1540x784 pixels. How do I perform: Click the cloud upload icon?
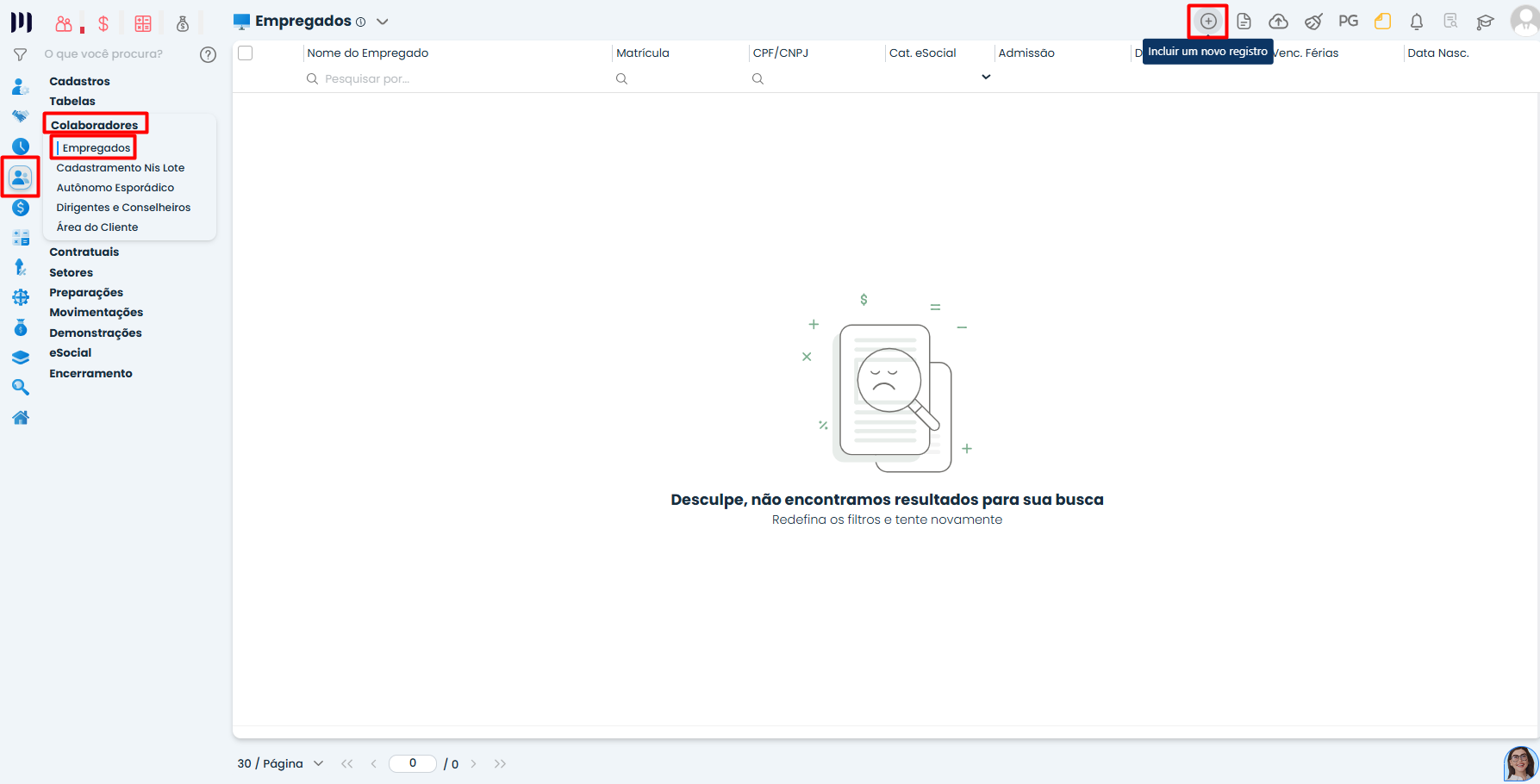[x=1278, y=22]
